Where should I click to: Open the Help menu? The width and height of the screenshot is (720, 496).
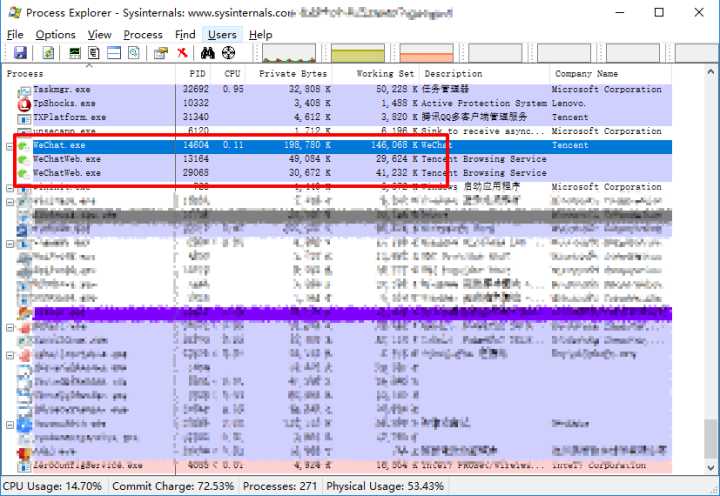click(x=260, y=35)
